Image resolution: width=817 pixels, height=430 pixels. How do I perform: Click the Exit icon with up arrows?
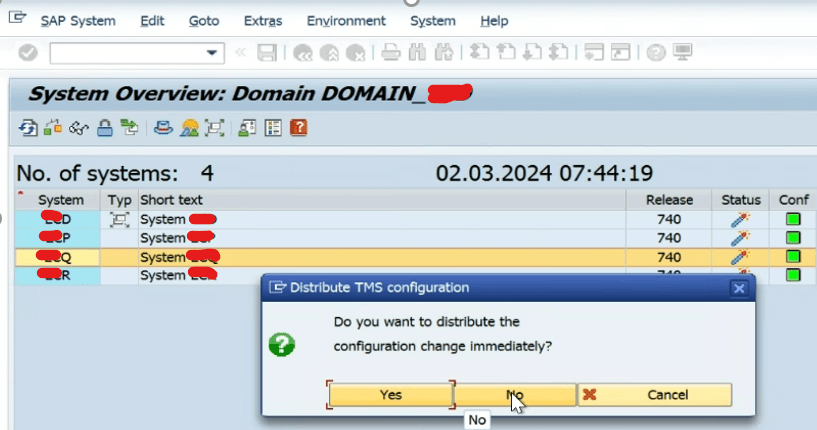[329, 53]
